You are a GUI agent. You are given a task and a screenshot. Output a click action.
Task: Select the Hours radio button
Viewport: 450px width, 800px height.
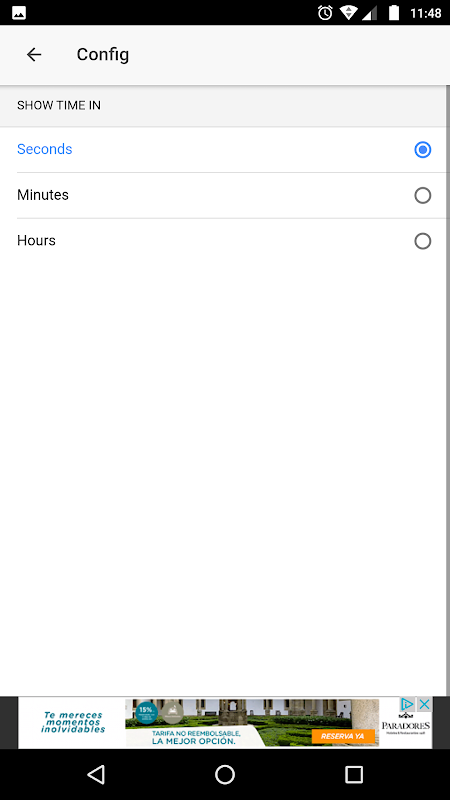[422, 241]
